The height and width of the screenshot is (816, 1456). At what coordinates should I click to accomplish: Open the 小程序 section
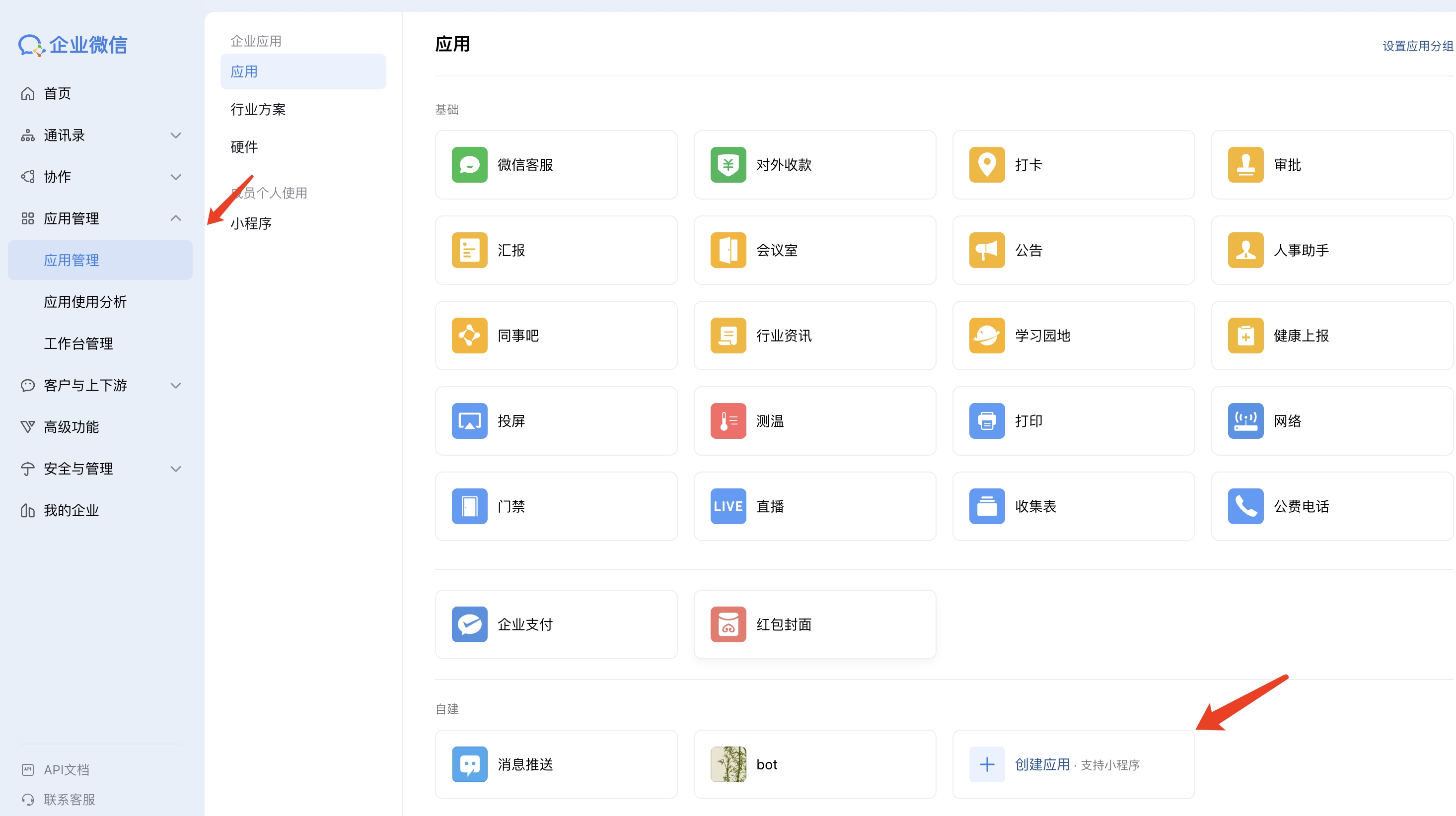click(251, 223)
